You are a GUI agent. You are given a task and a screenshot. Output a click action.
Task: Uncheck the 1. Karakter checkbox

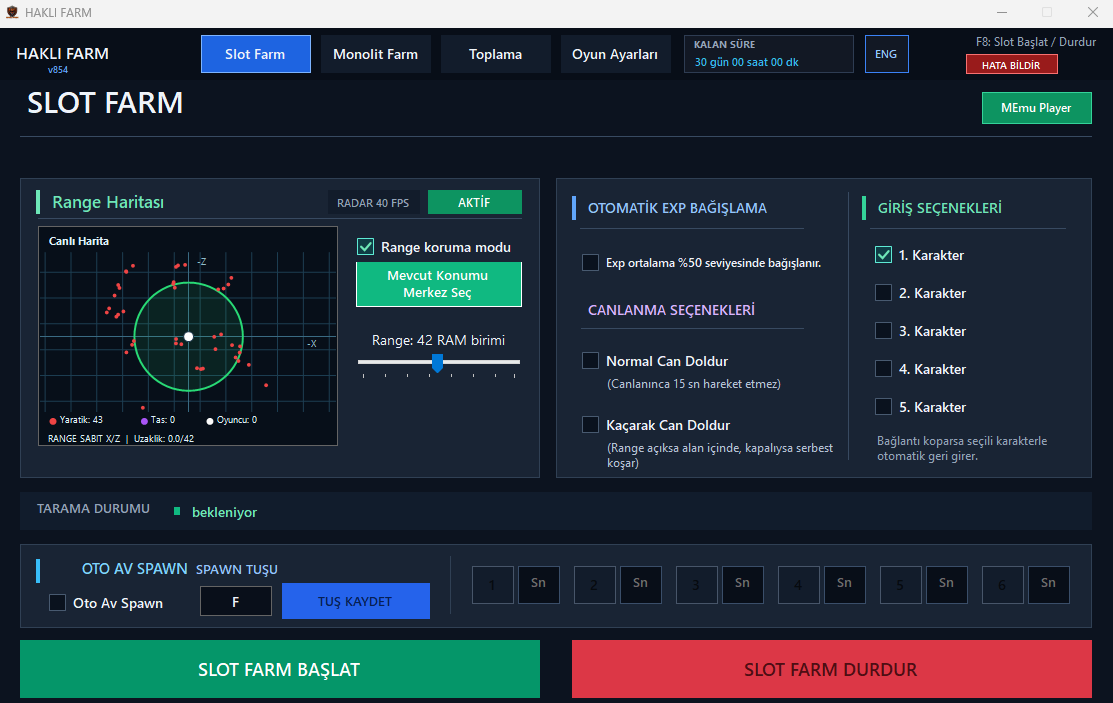[x=883, y=254]
